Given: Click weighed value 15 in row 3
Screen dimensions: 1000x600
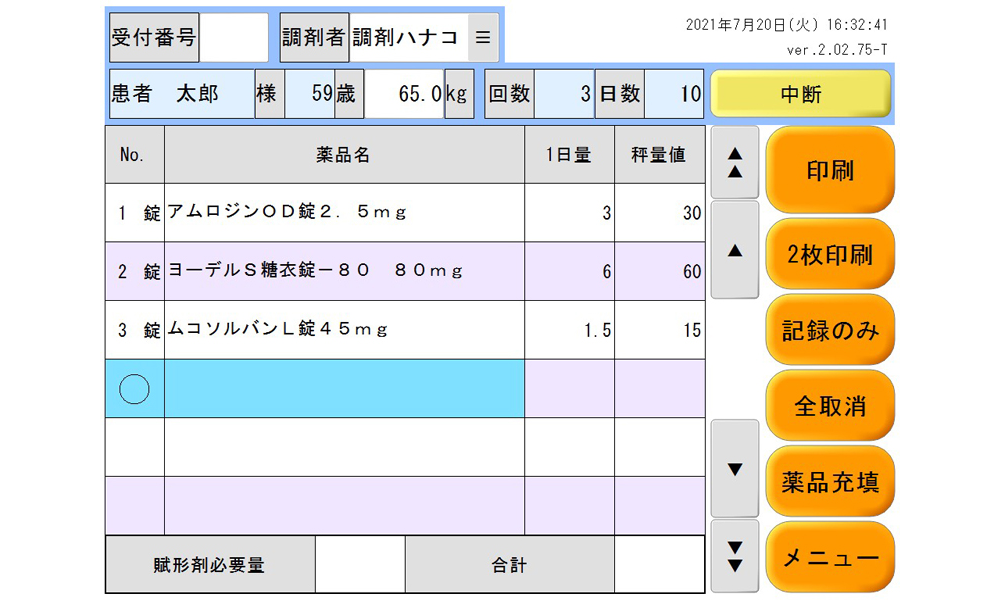Looking at the screenshot, I should (660, 330).
